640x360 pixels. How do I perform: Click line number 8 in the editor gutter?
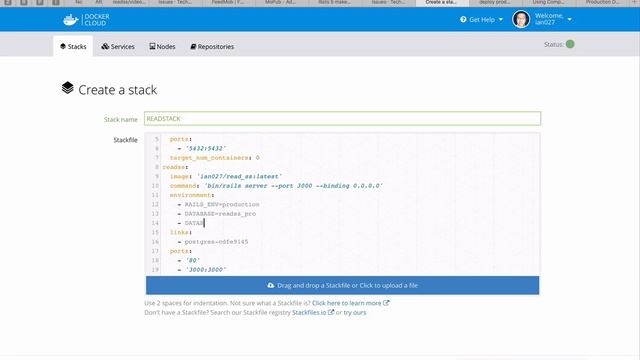point(157,167)
